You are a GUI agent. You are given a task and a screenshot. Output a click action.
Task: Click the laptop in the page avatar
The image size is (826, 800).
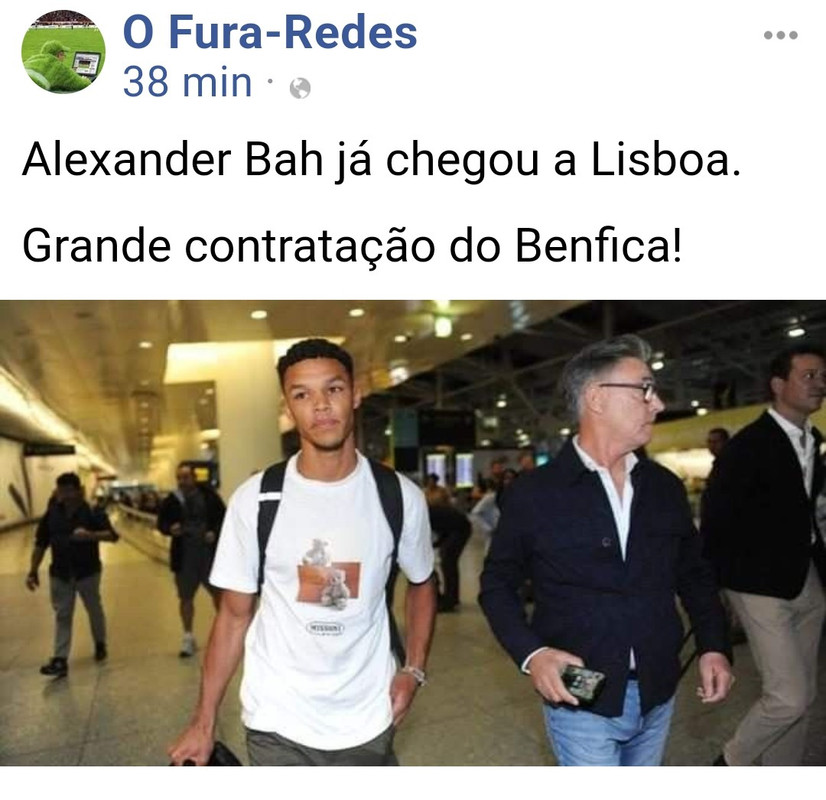(x=86, y=64)
